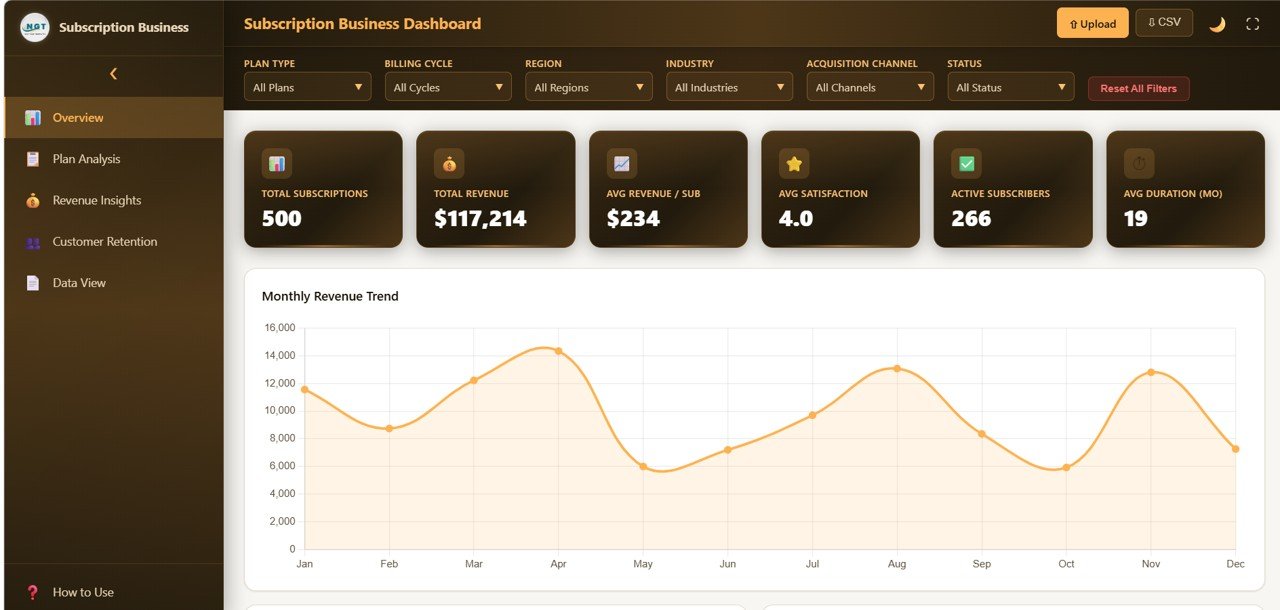Click the Total Subscriptions card icon

coord(275,163)
